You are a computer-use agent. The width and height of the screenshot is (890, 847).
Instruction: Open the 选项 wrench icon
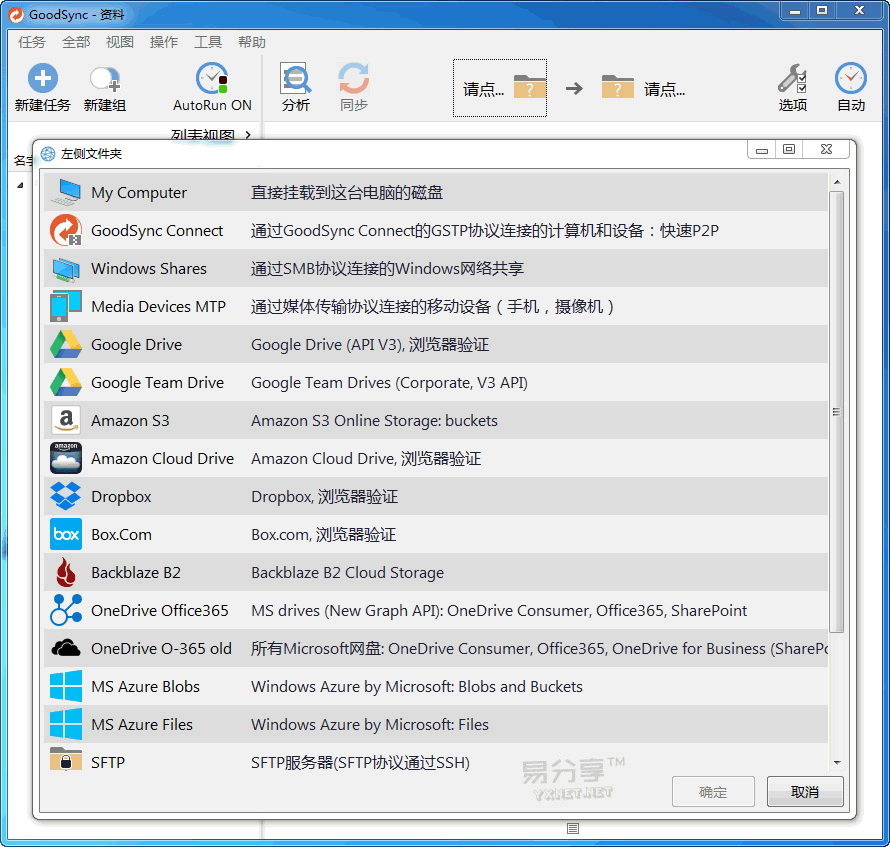click(792, 78)
